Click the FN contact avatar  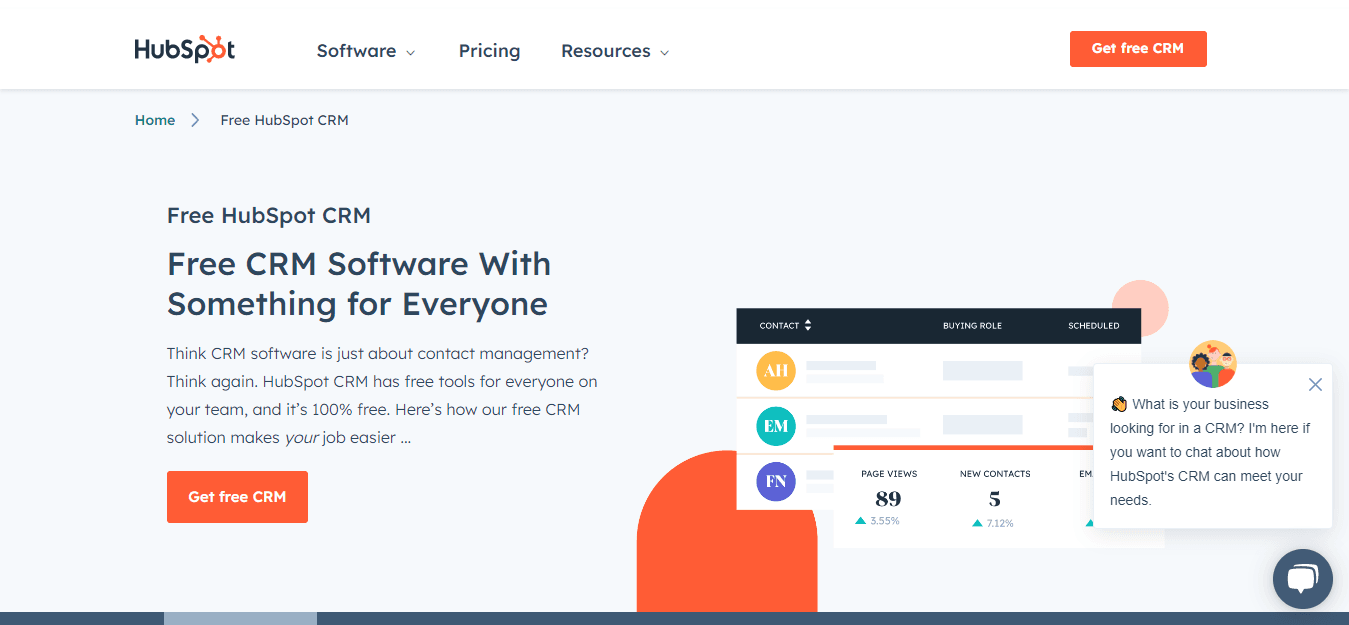(776, 481)
